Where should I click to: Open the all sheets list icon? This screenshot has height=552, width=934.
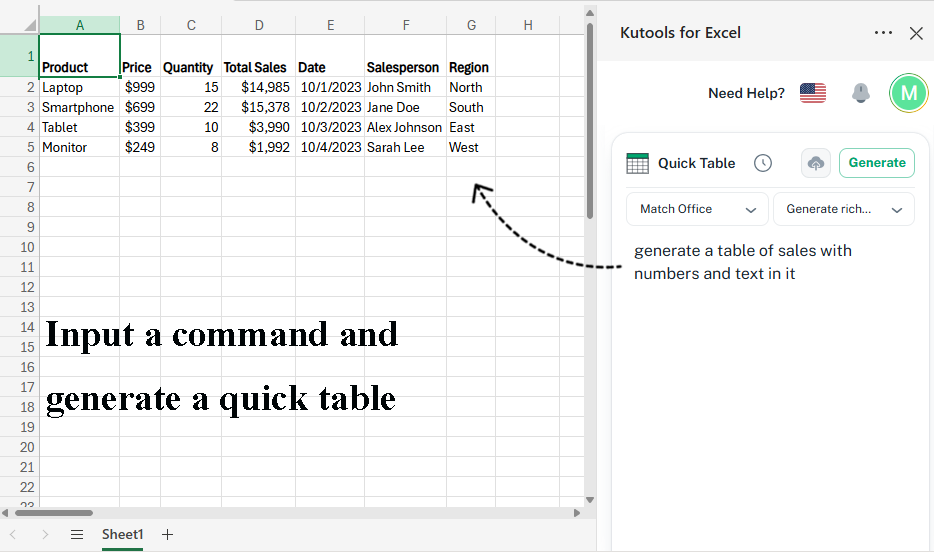coord(77,535)
